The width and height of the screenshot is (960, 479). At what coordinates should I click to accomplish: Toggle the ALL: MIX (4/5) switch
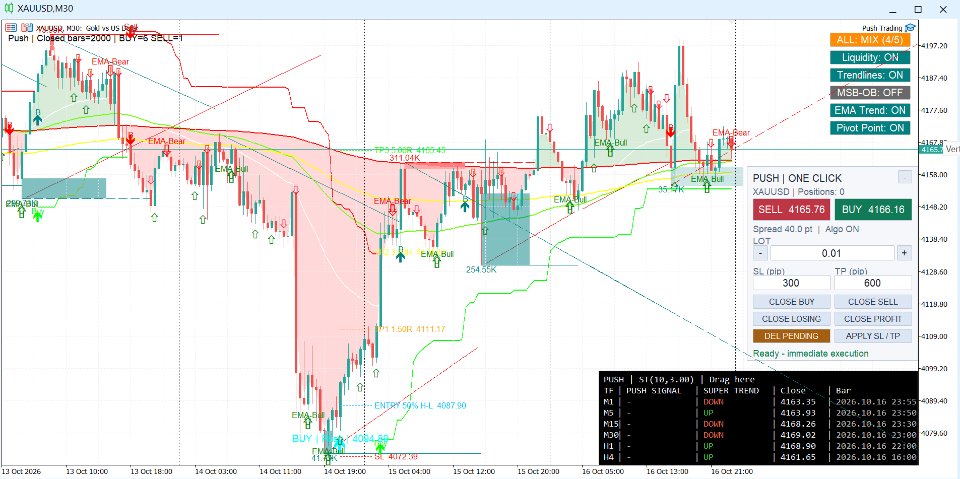pyautogui.click(x=870, y=40)
